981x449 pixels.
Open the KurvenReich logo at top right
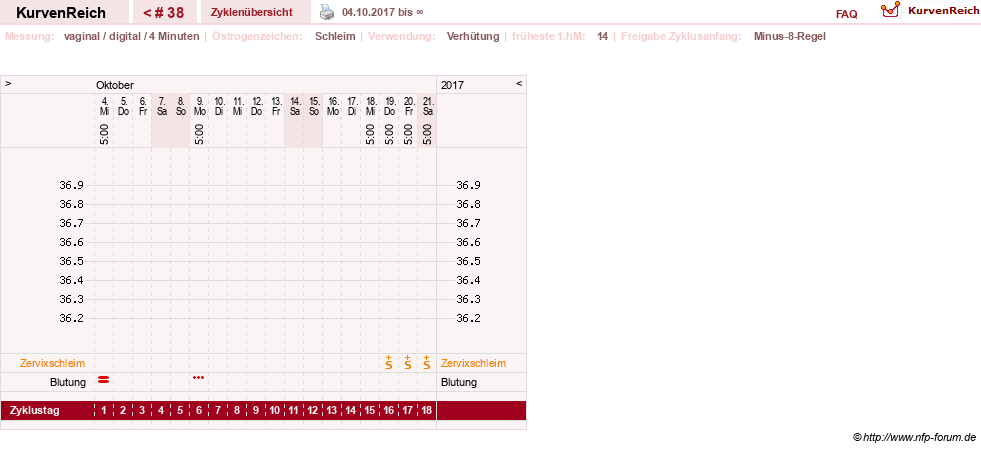coord(929,11)
